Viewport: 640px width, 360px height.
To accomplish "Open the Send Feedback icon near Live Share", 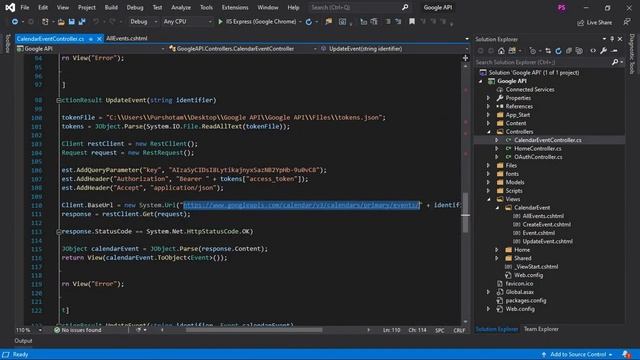I will tap(627, 22).
